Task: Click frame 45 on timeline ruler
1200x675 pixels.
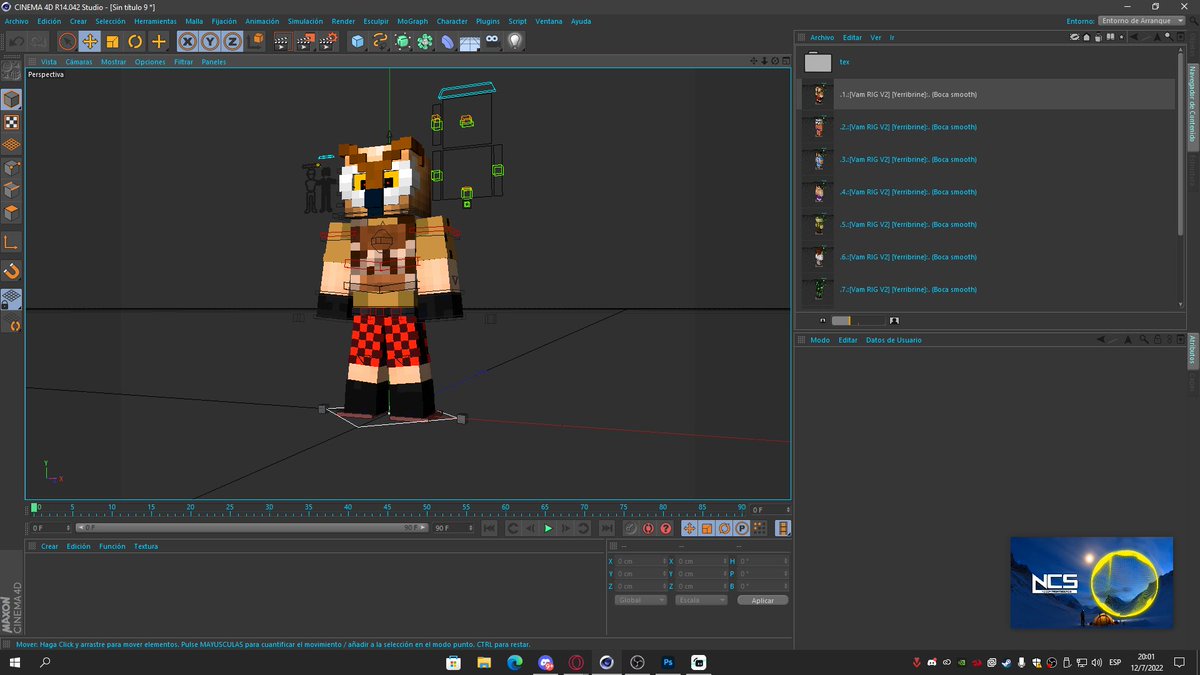Action: (x=388, y=508)
